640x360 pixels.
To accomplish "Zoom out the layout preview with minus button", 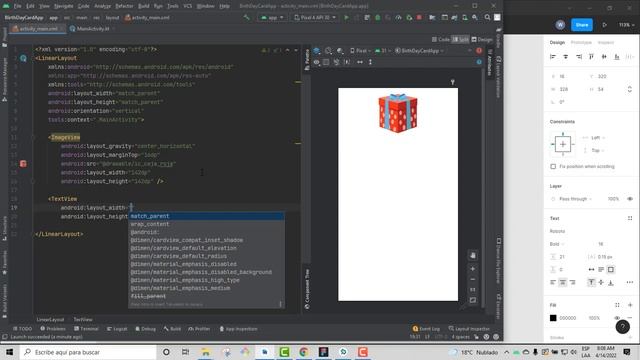I will click(x=472, y=280).
